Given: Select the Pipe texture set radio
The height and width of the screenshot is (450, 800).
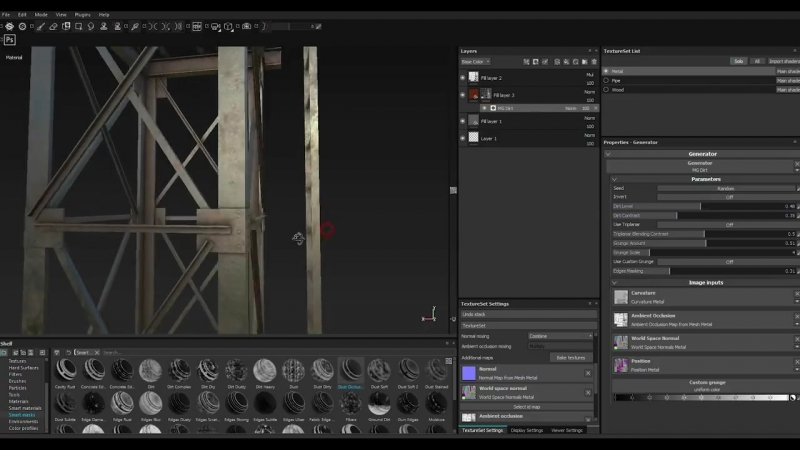Looking at the screenshot, I should (606, 81).
